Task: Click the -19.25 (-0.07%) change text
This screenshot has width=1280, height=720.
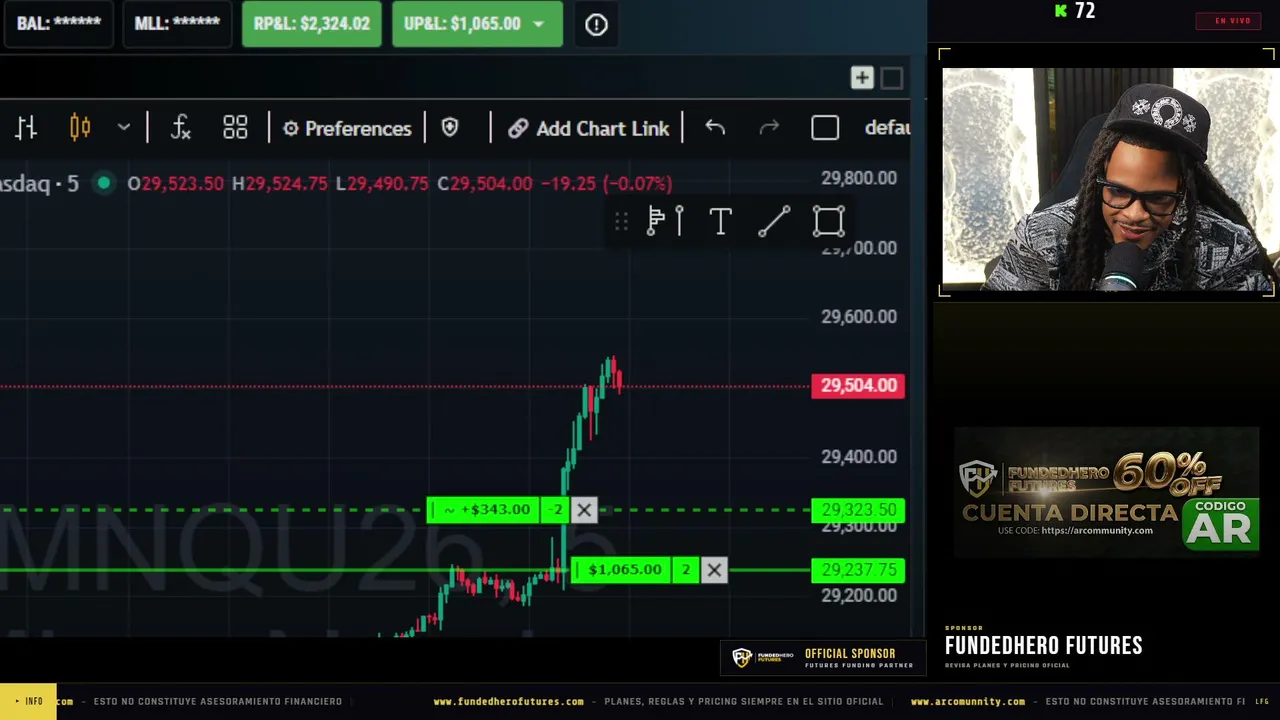Action: [x=607, y=184]
